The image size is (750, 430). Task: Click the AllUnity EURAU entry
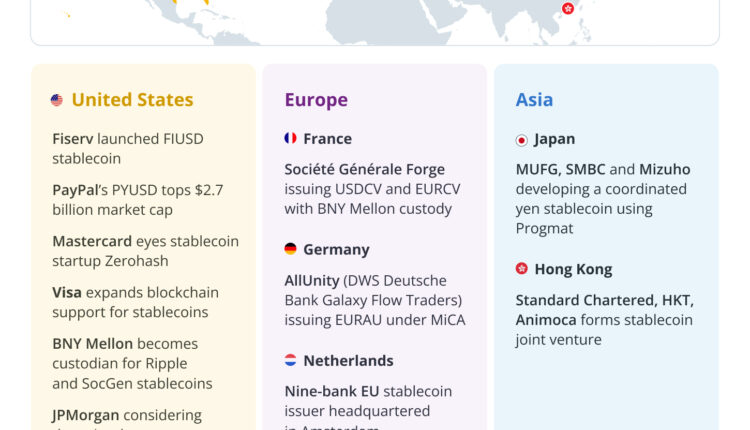pos(374,300)
